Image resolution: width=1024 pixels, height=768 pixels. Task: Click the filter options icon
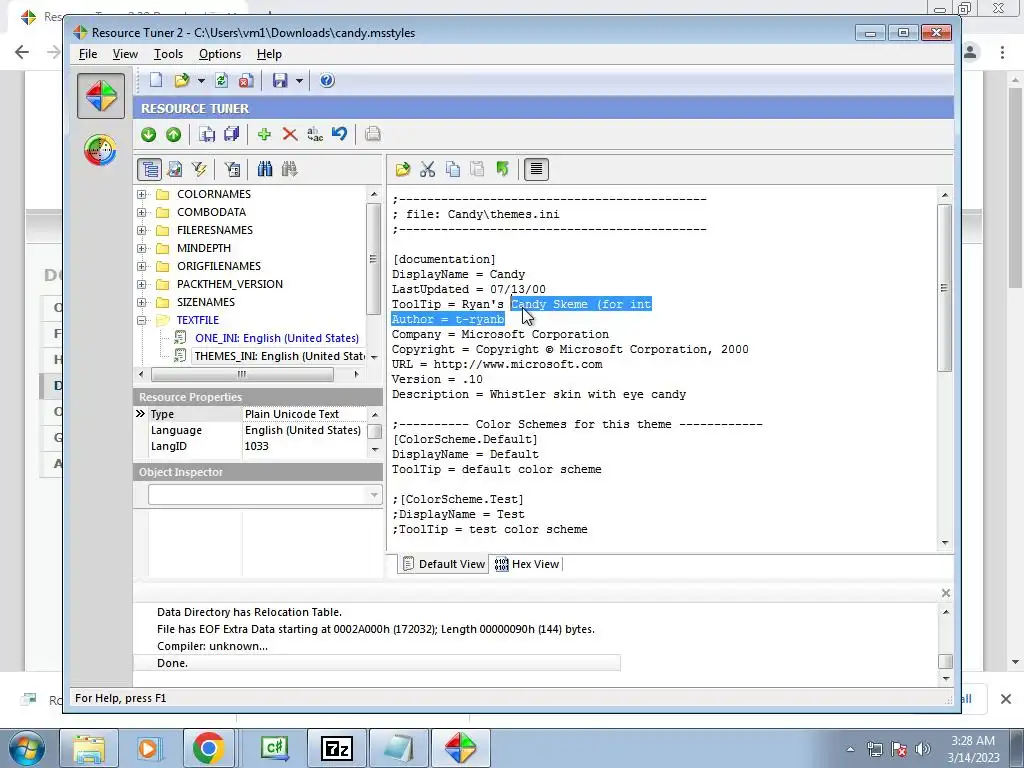point(232,169)
